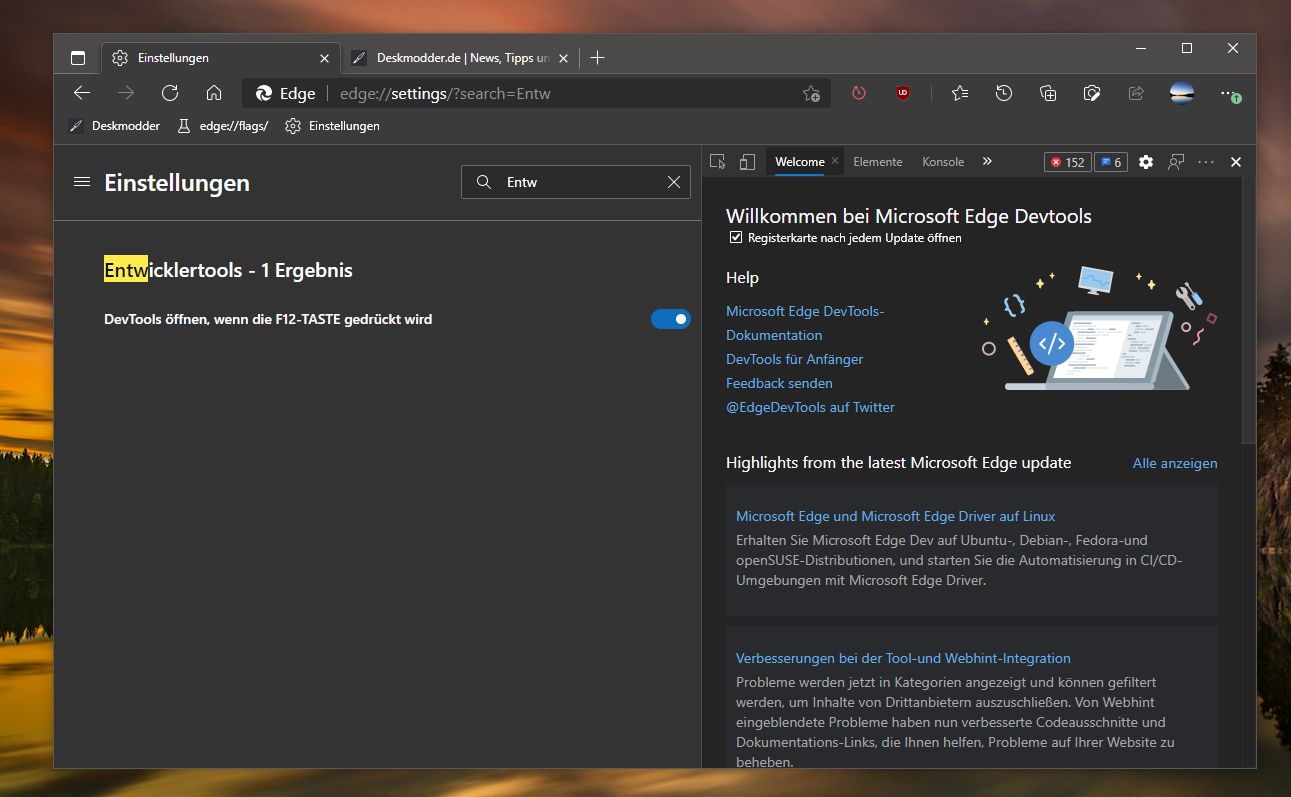Close the DevTools panel
Viewport: 1291px width, 797px height.
tap(1236, 162)
